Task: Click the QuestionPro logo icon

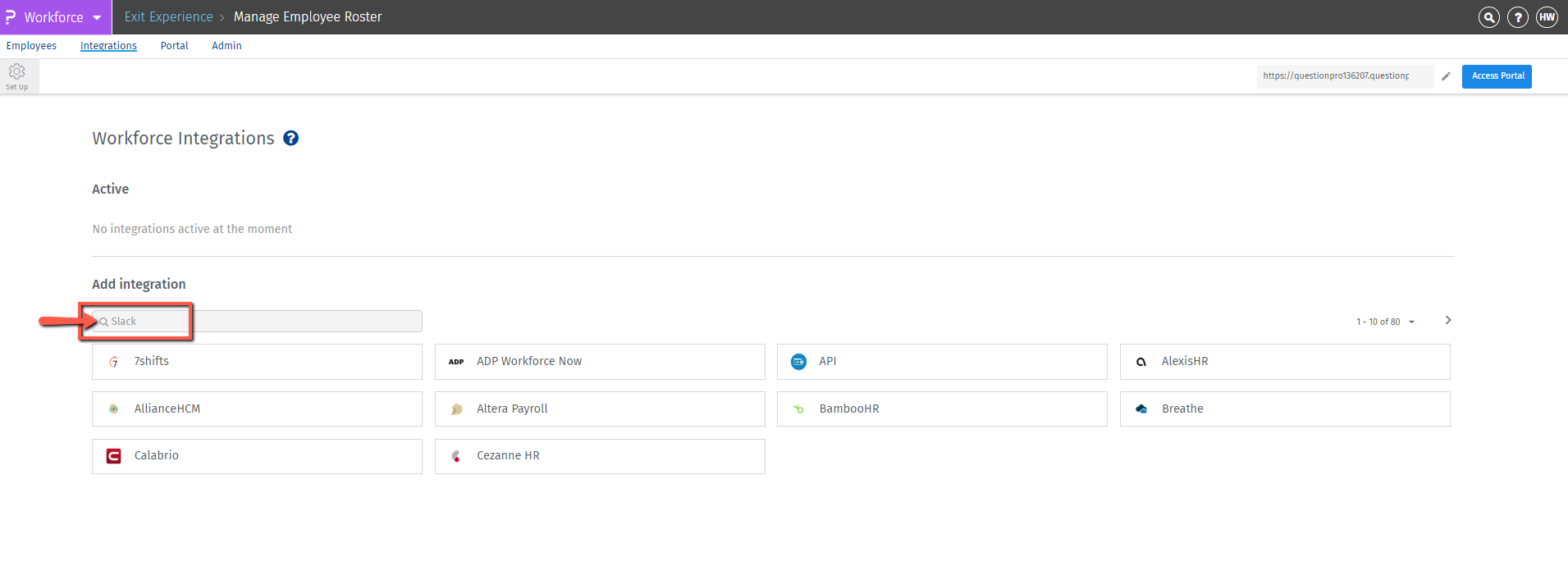Action: 11,17
